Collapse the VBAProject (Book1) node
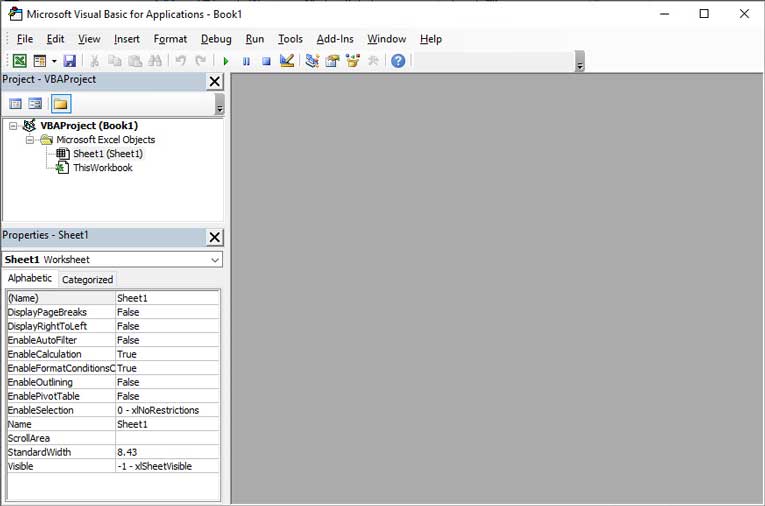 click(13, 126)
